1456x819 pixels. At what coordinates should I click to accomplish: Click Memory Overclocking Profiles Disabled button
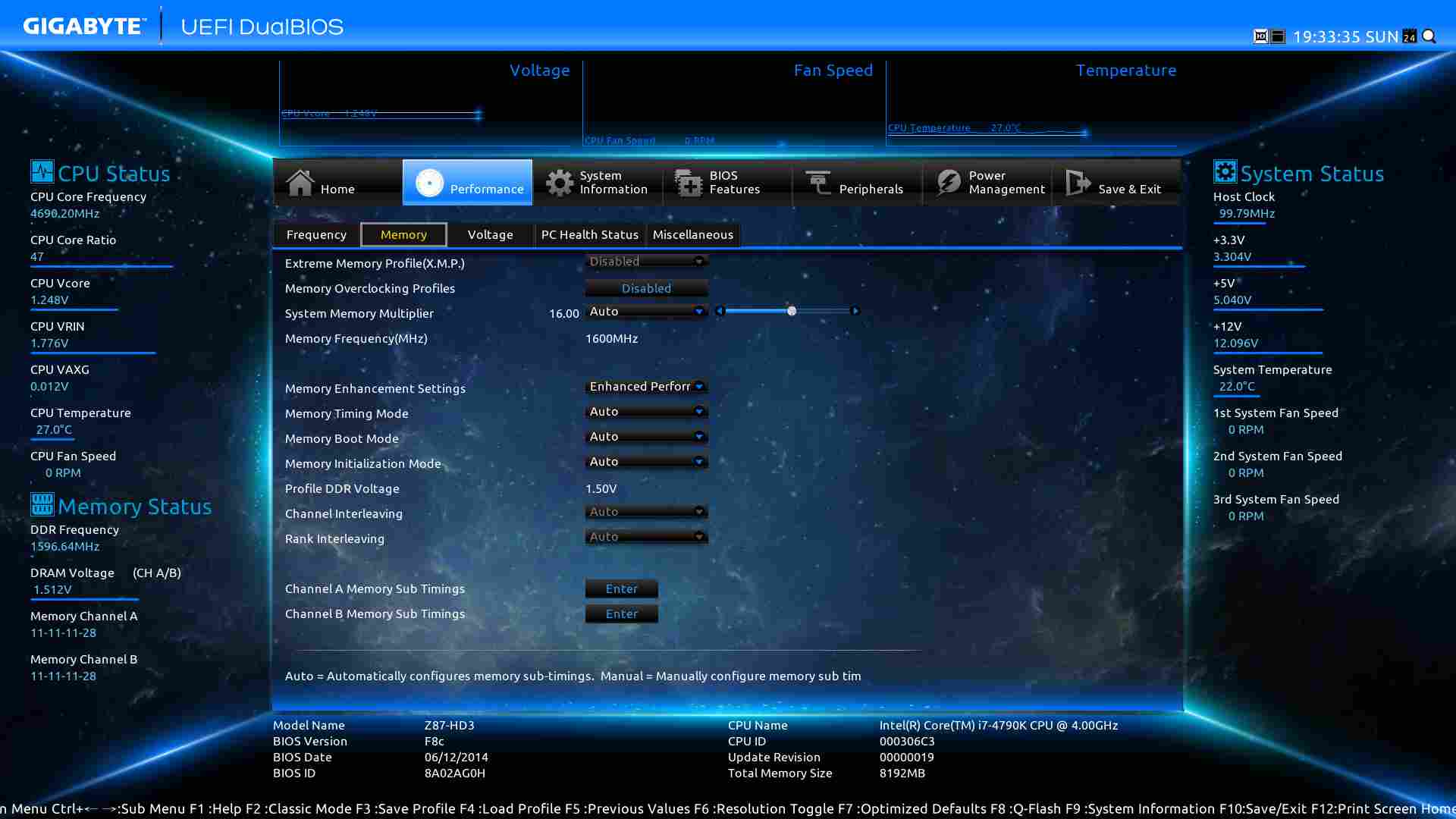(x=646, y=288)
